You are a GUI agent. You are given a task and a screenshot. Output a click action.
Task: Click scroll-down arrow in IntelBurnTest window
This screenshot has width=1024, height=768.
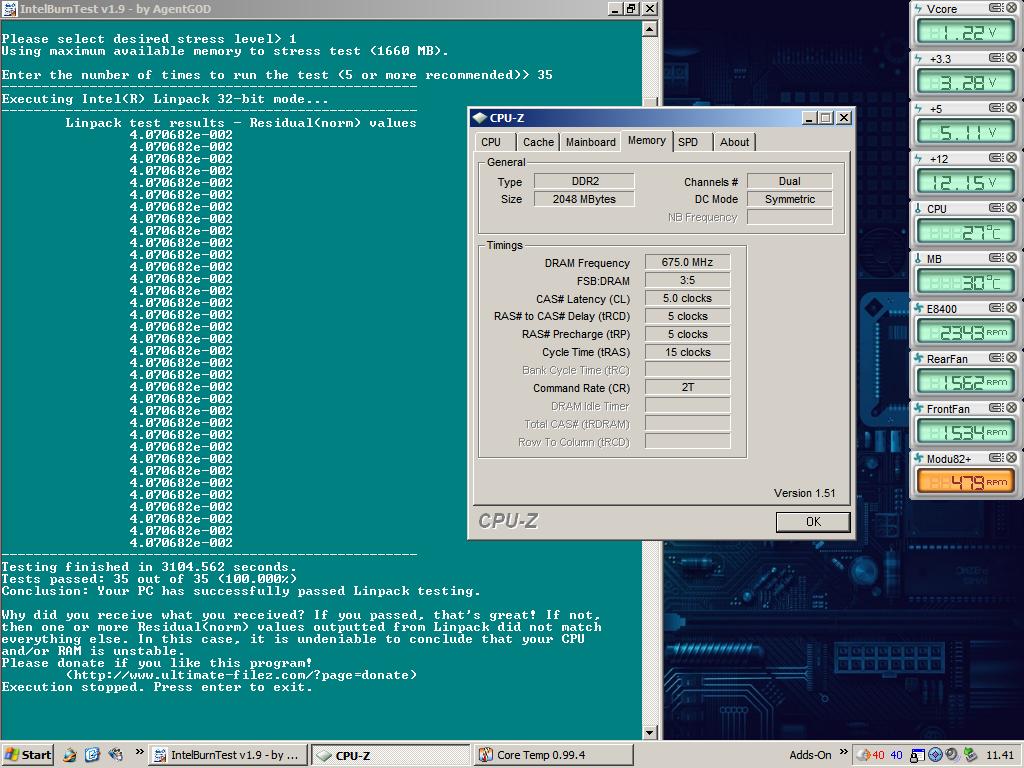(x=649, y=732)
